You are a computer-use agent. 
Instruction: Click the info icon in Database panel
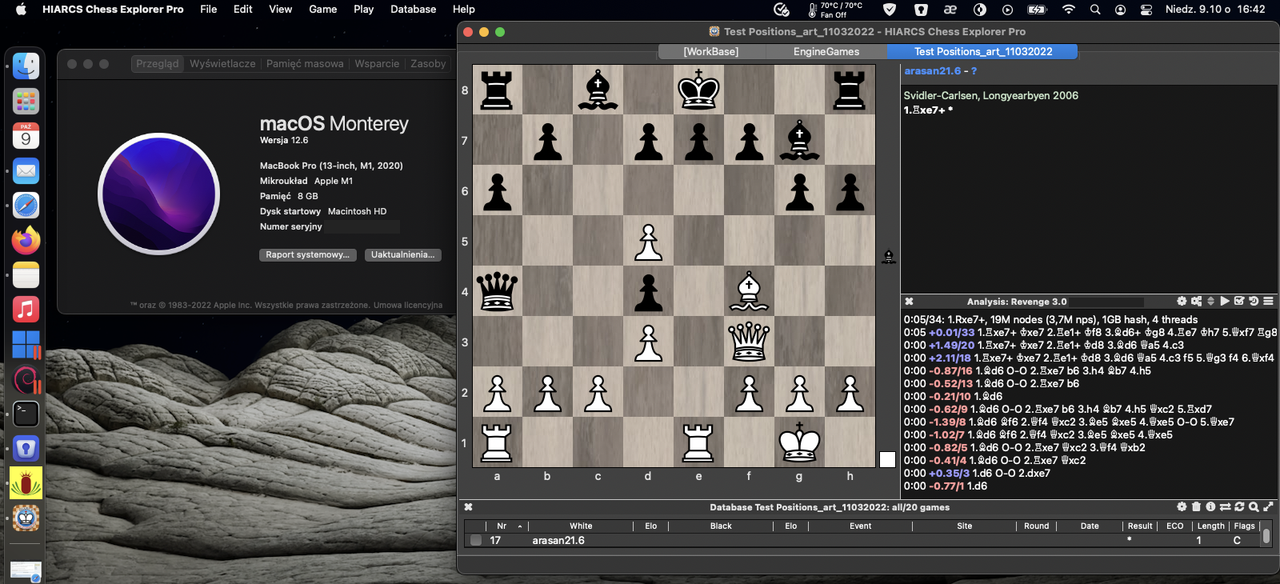pyautogui.click(x=1210, y=507)
